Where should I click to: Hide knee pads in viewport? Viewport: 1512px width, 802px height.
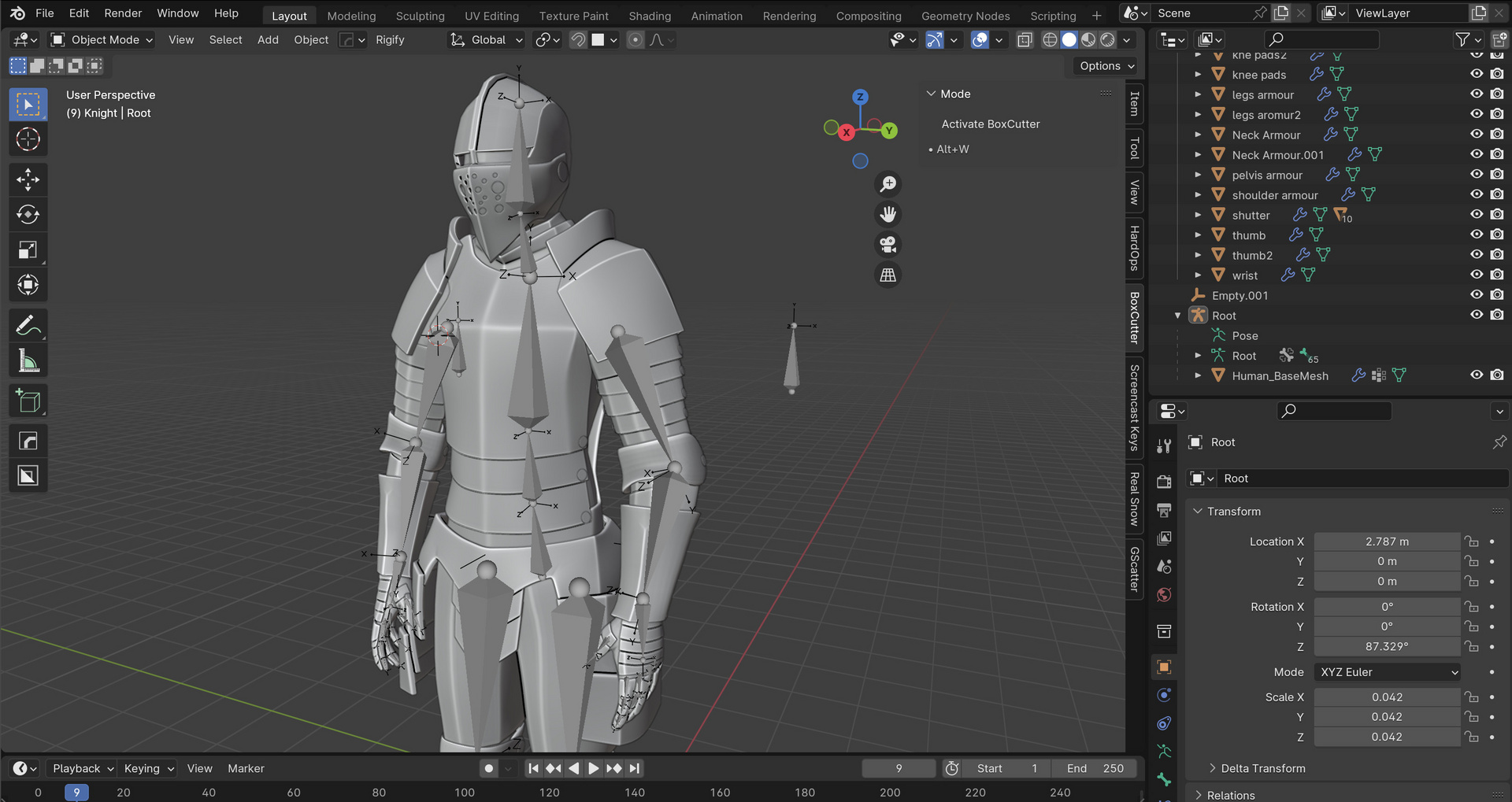click(x=1477, y=74)
